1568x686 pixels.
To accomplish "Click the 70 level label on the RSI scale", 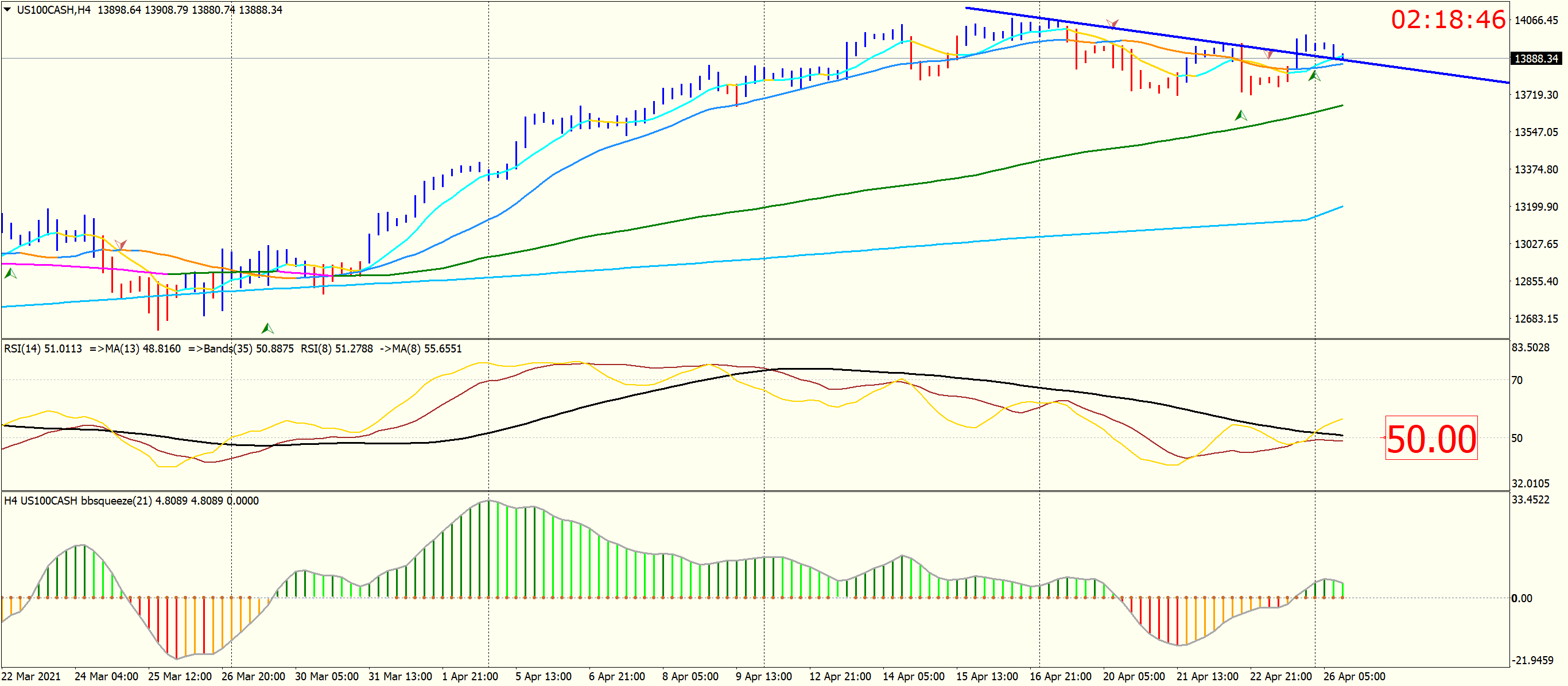I will click(1517, 381).
